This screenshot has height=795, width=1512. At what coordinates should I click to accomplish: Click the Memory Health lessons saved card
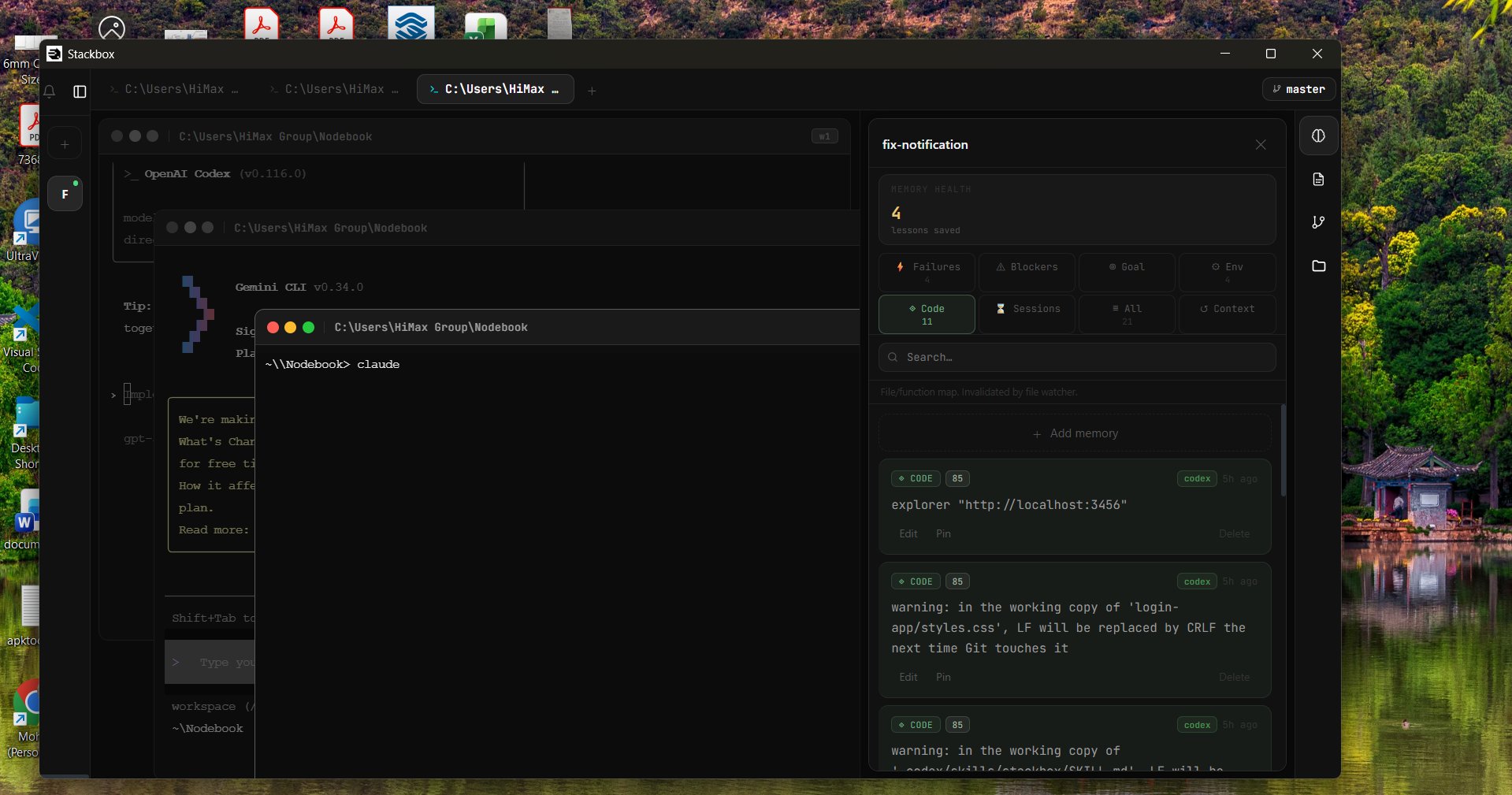[x=1077, y=210]
